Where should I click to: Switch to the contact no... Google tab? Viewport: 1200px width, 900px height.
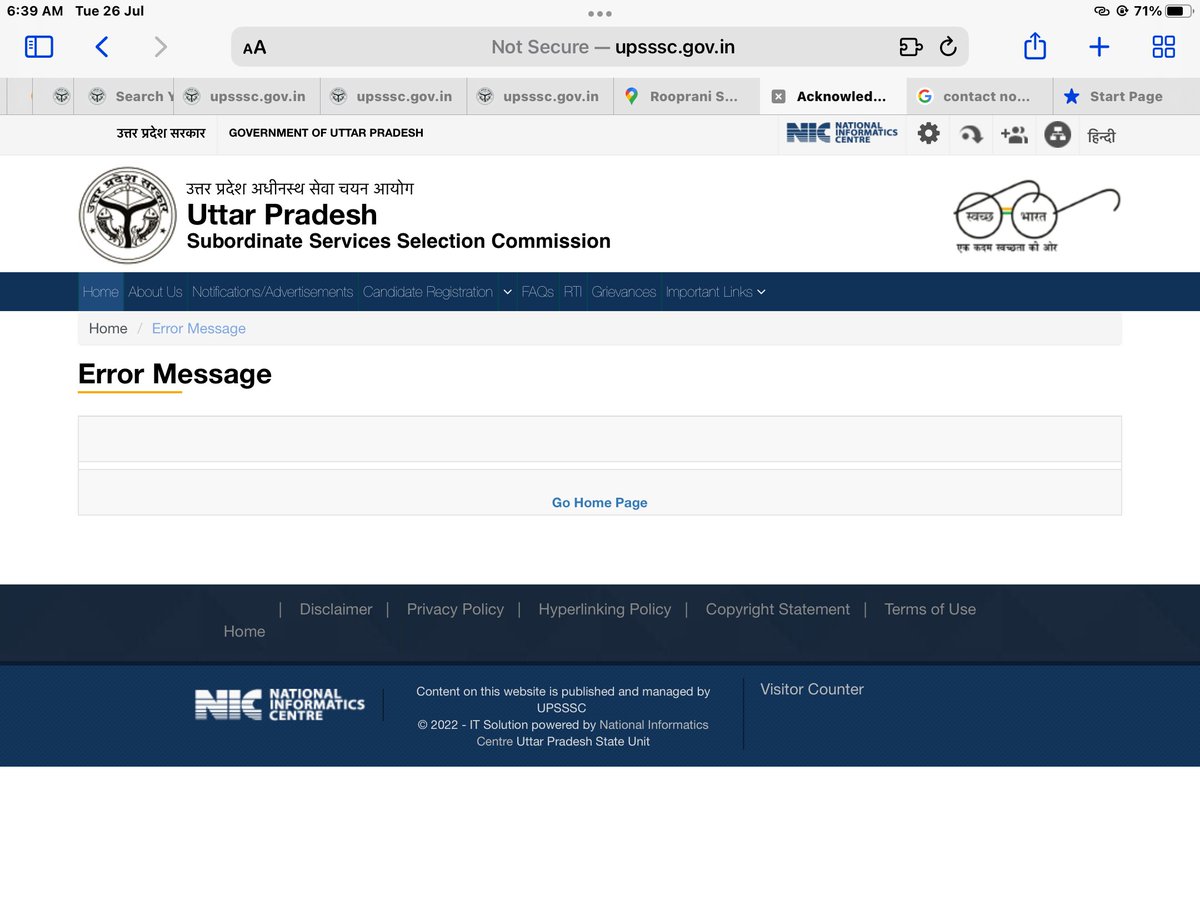click(x=980, y=96)
